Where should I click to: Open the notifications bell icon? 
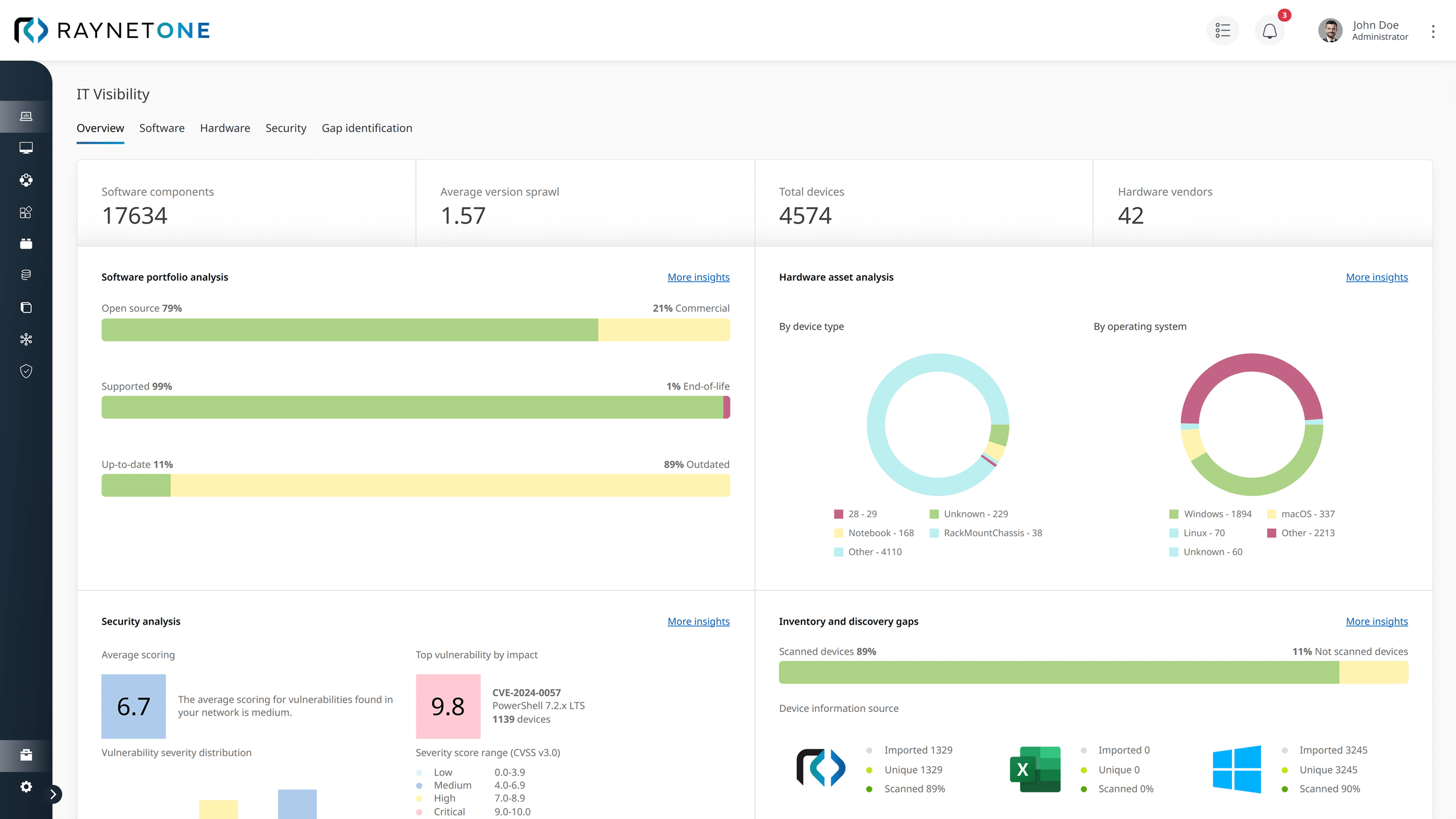1269,31
